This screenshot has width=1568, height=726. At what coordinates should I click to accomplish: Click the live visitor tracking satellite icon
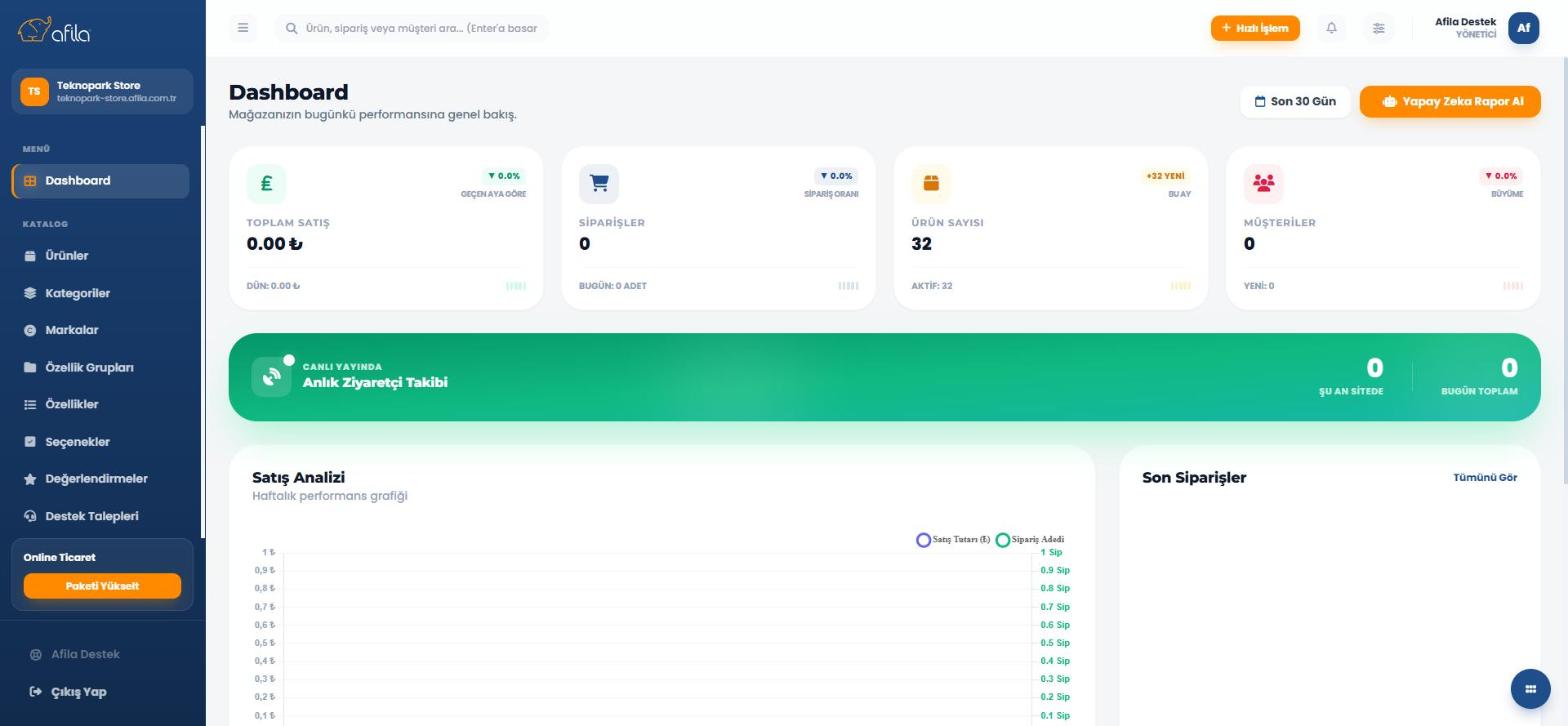(x=271, y=377)
